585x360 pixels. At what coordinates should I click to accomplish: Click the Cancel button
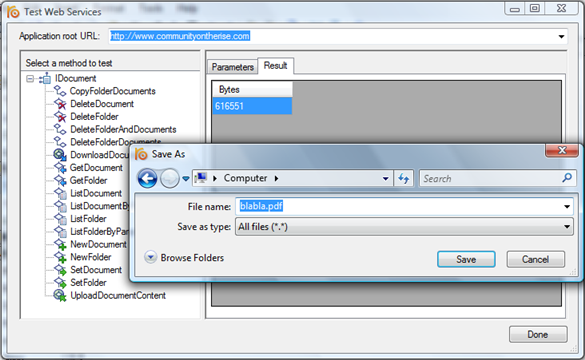click(535, 259)
